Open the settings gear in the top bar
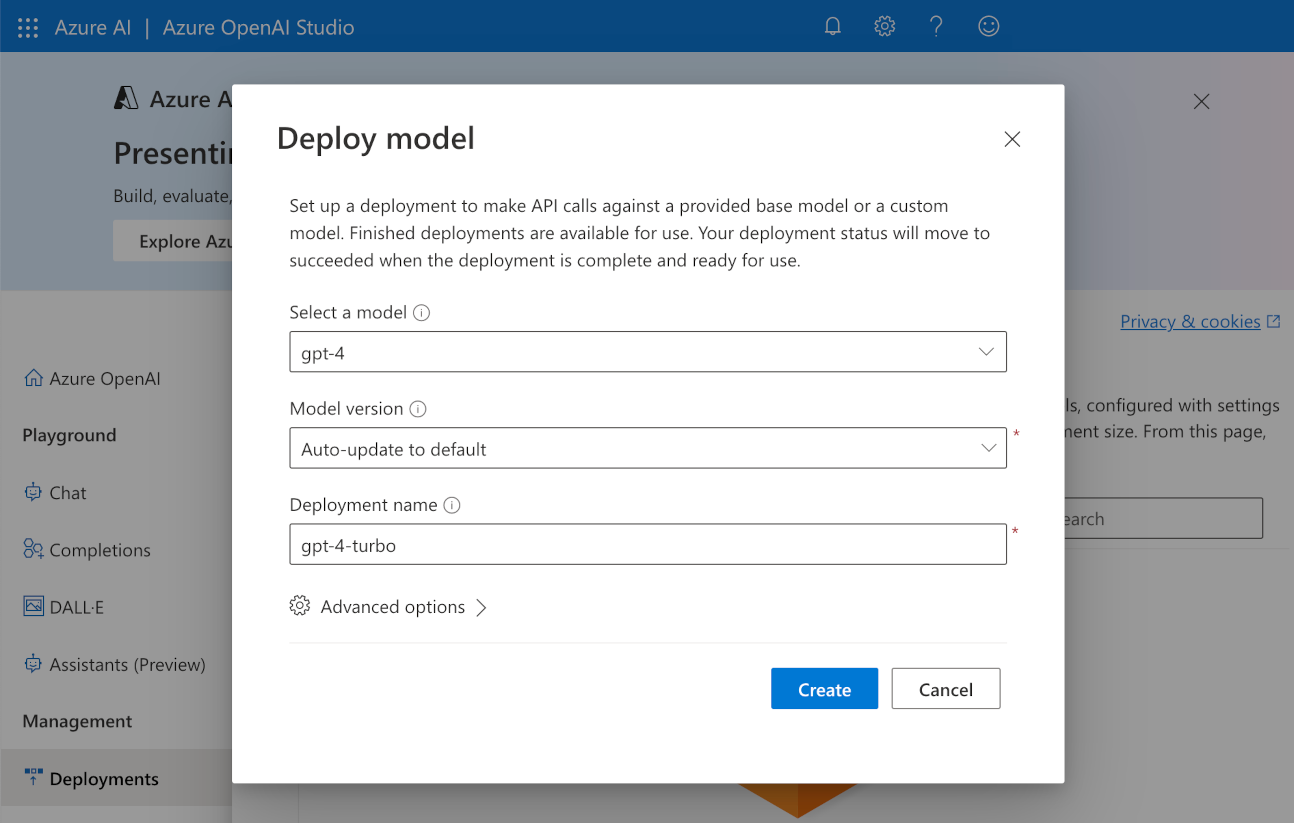 coord(884,26)
